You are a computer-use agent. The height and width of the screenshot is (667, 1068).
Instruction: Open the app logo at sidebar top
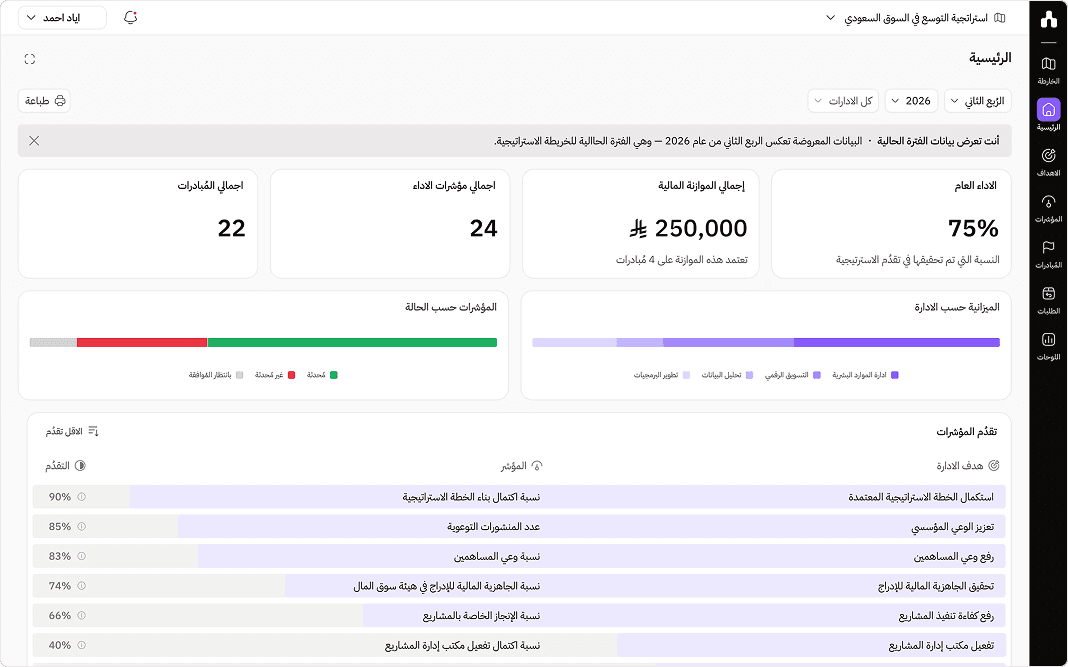click(1048, 19)
